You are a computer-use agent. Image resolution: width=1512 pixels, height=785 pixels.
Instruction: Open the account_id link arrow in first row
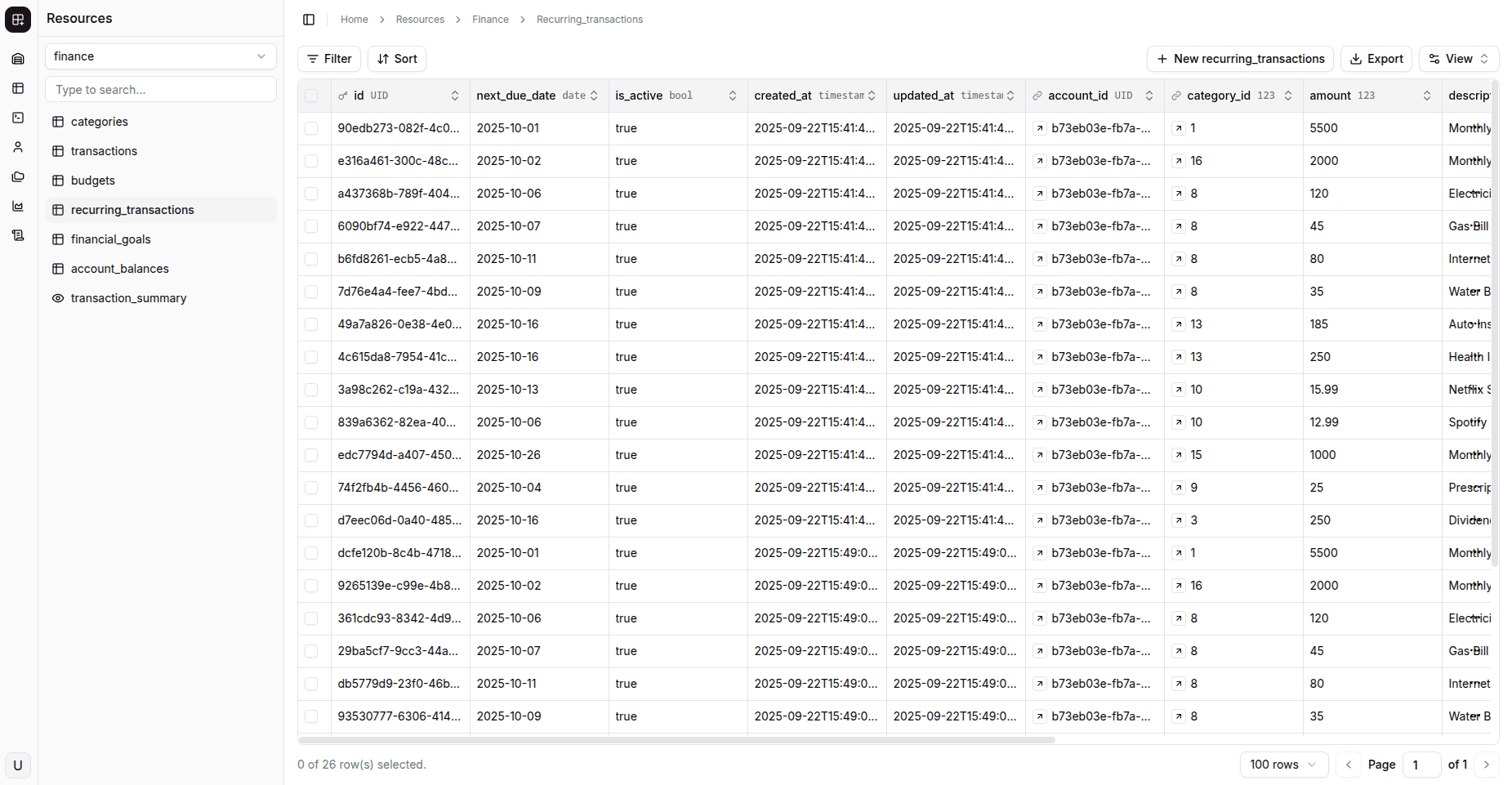tap(1039, 128)
